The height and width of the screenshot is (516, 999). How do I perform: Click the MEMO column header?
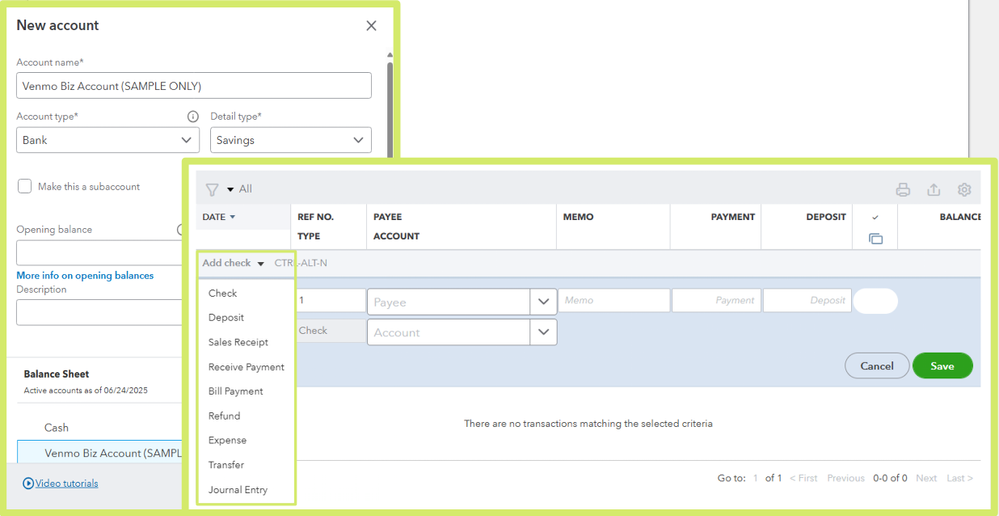578,217
